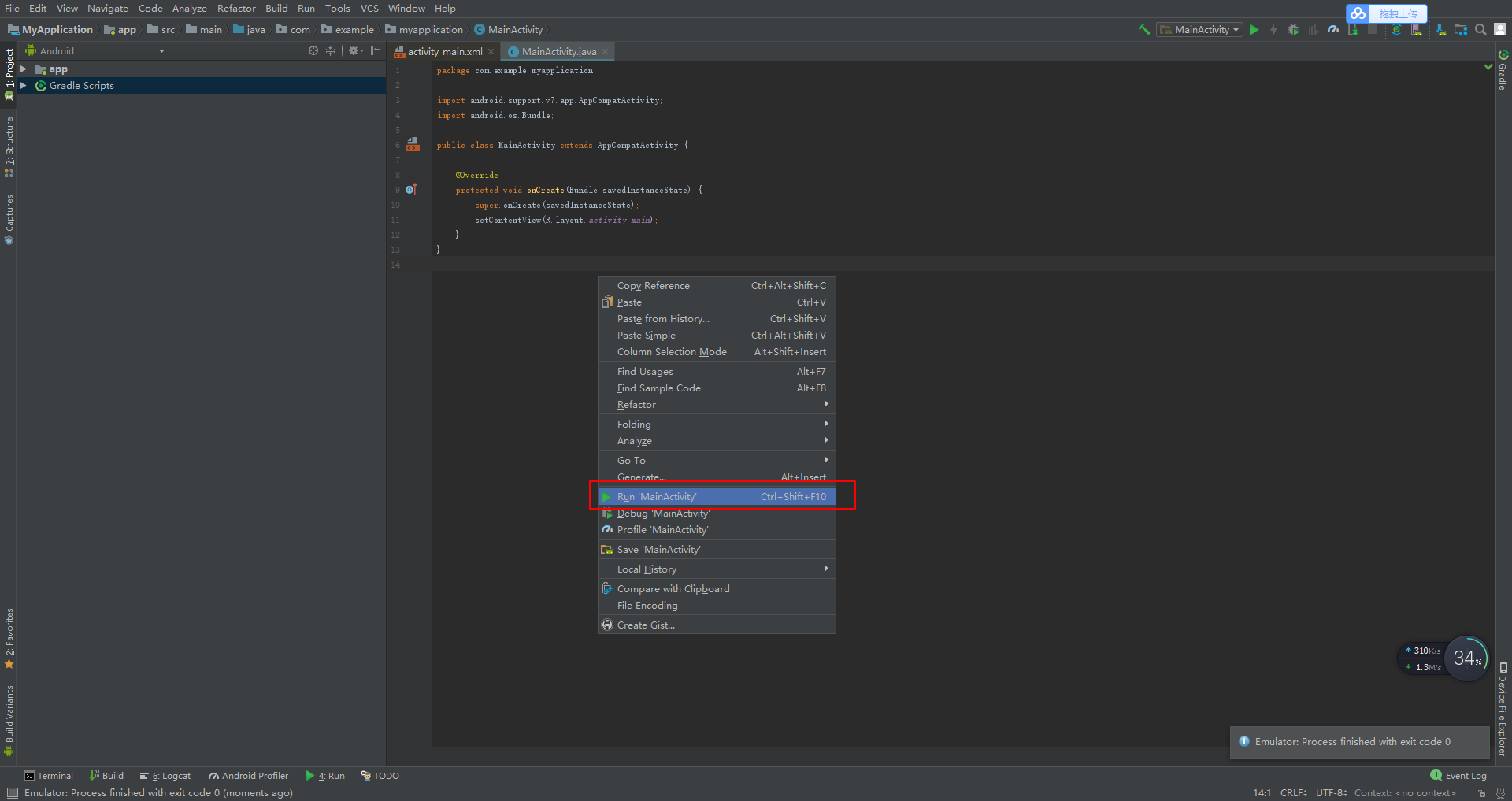Switch to the activity_main.xml editor tab
The width and height of the screenshot is (1512, 801).
pos(444,51)
